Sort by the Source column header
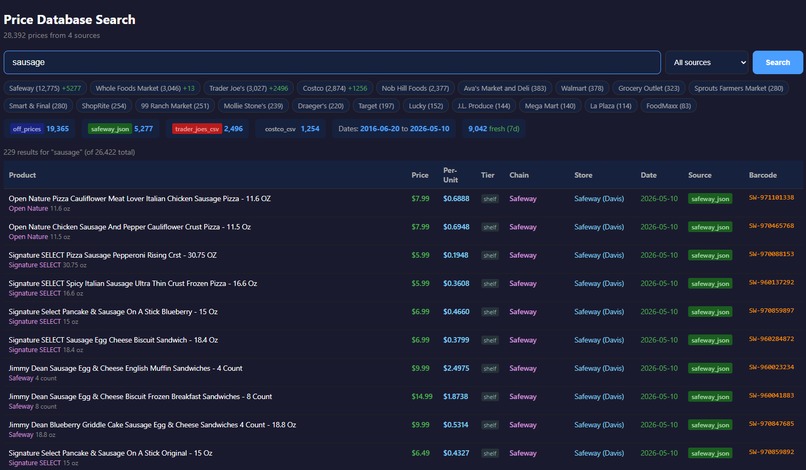806x470 pixels. pyautogui.click(x=700, y=175)
